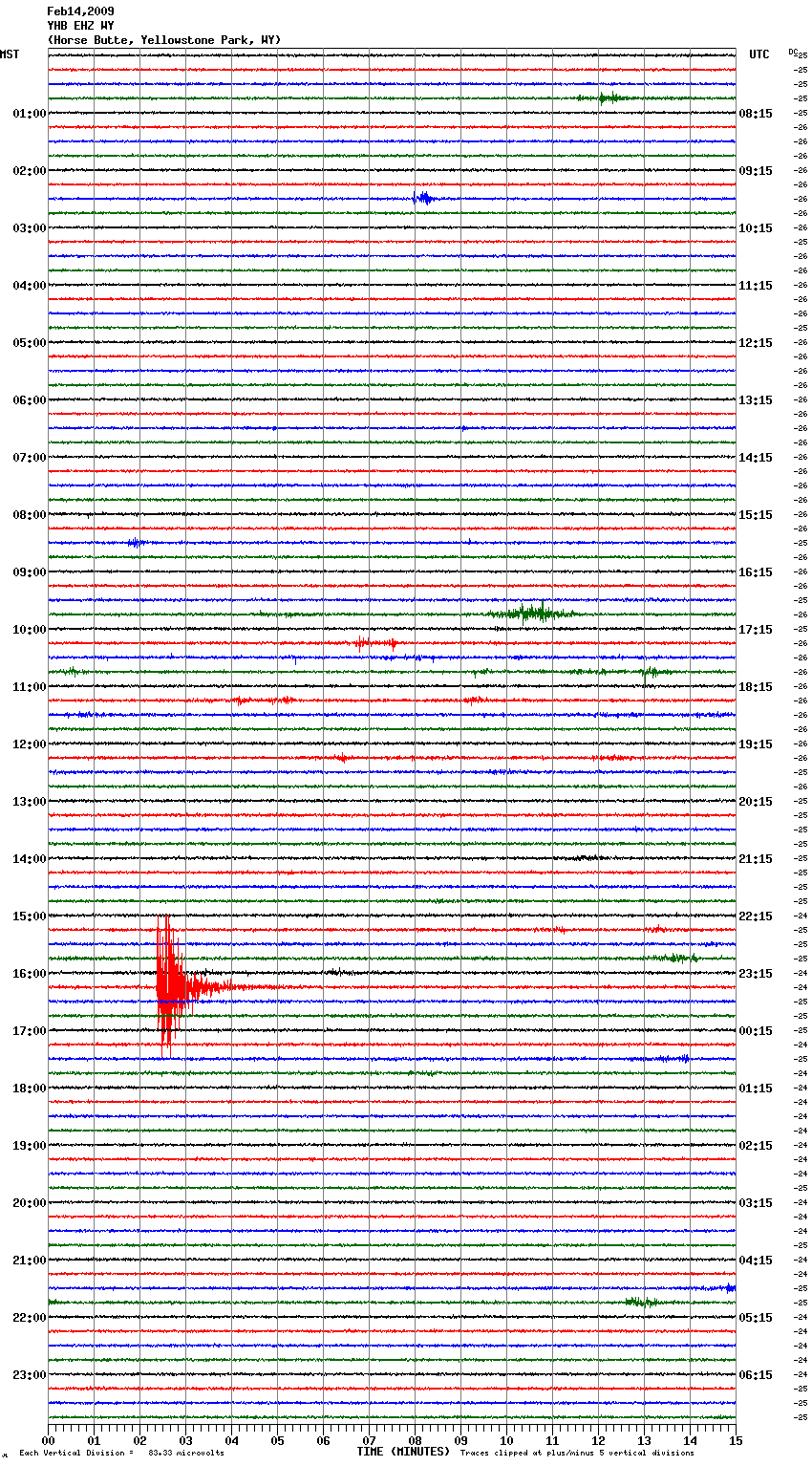Click the 11:15 UTC time label

[756, 286]
